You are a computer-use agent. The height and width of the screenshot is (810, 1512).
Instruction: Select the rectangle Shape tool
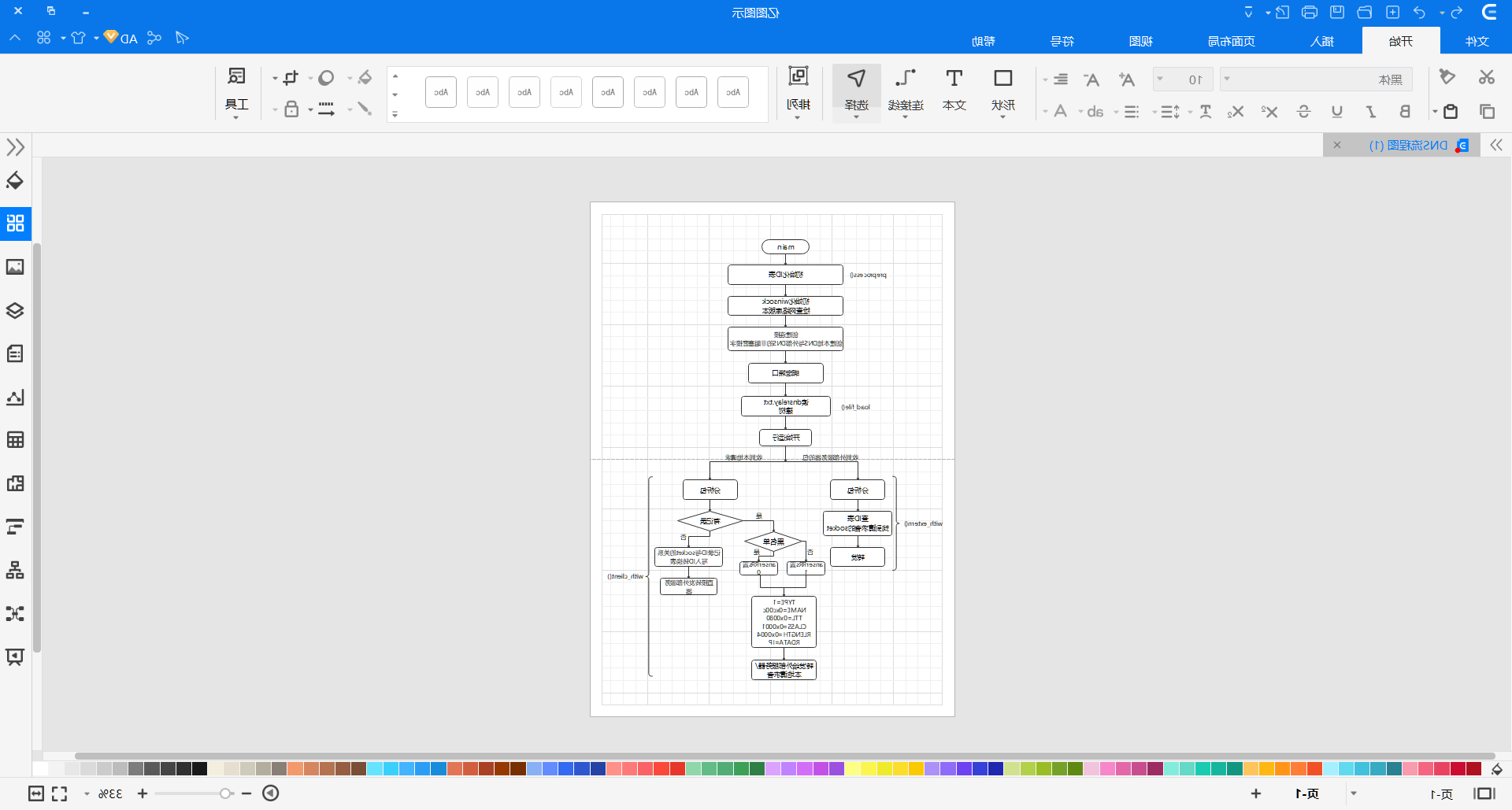(x=1002, y=90)
